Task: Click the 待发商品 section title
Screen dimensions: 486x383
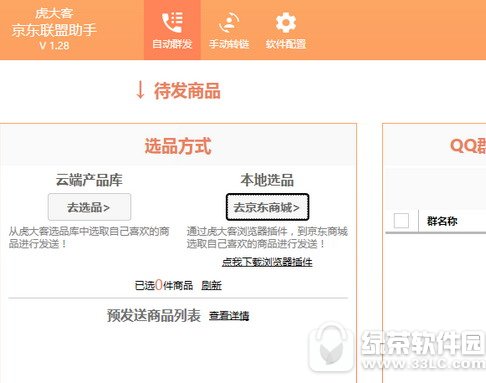Action: (187, 91)
